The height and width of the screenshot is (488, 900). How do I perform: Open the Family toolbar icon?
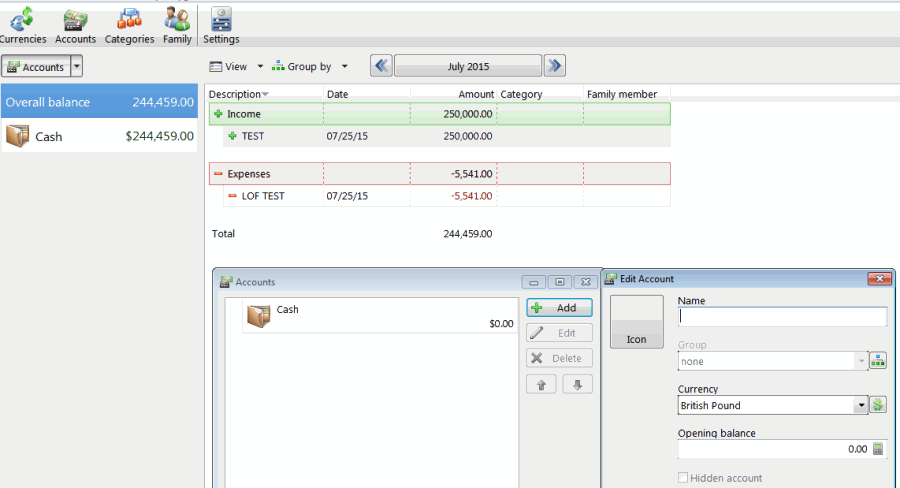(177, 25)
